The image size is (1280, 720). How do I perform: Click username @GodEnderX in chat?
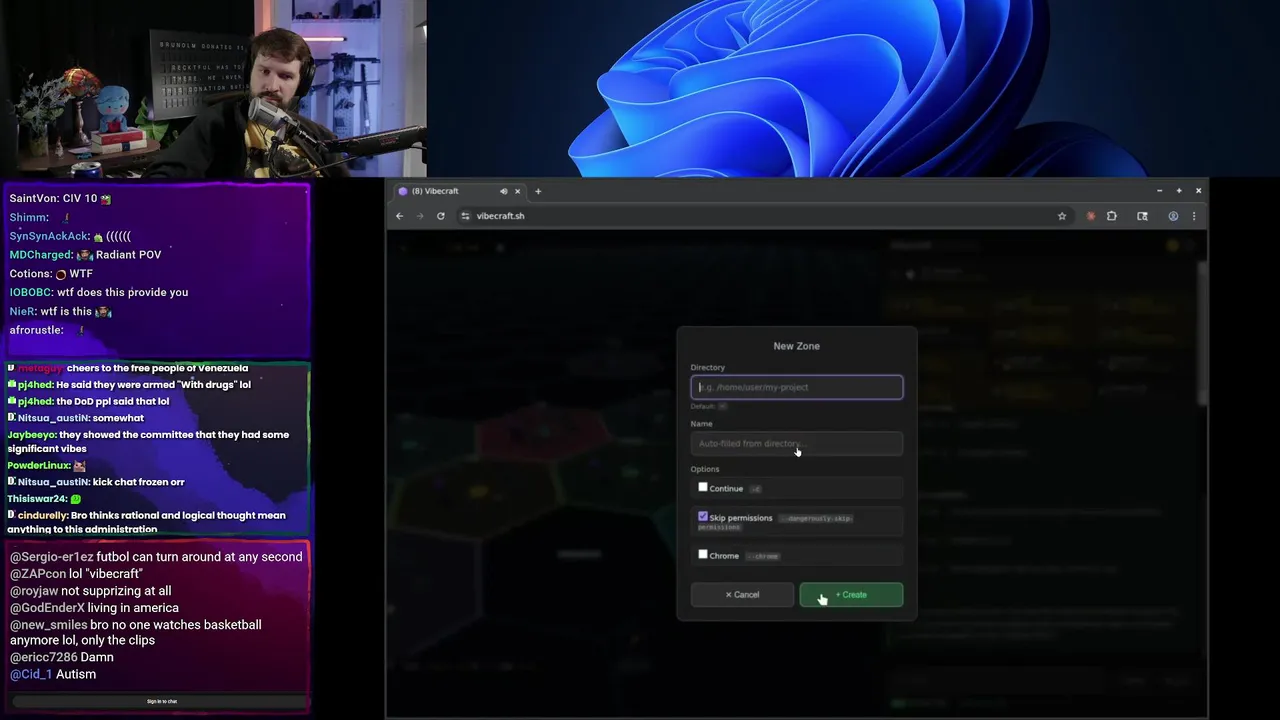tap(47, 608)
